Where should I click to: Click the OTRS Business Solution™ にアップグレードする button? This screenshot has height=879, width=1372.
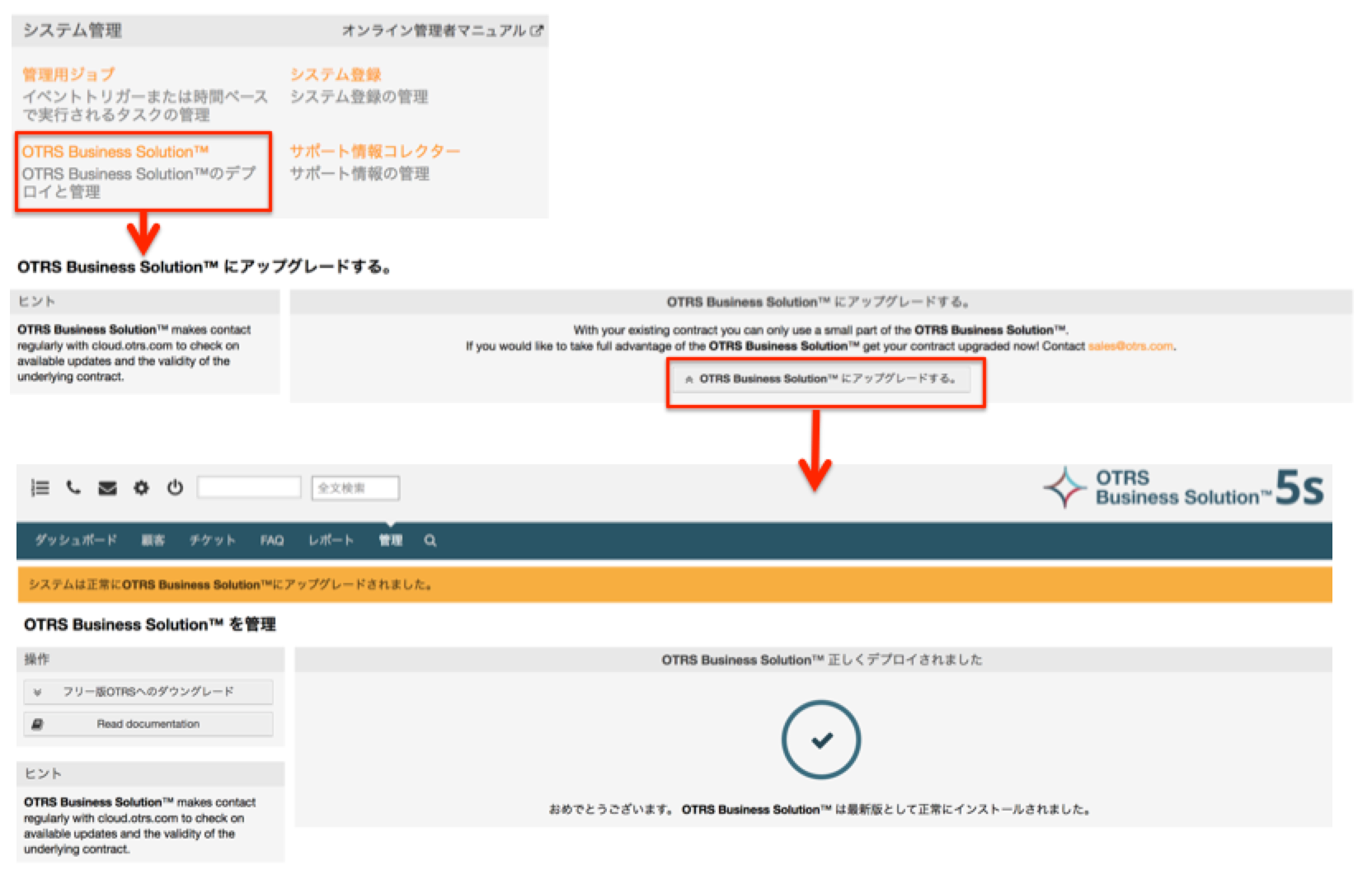[x=822, y=379]
